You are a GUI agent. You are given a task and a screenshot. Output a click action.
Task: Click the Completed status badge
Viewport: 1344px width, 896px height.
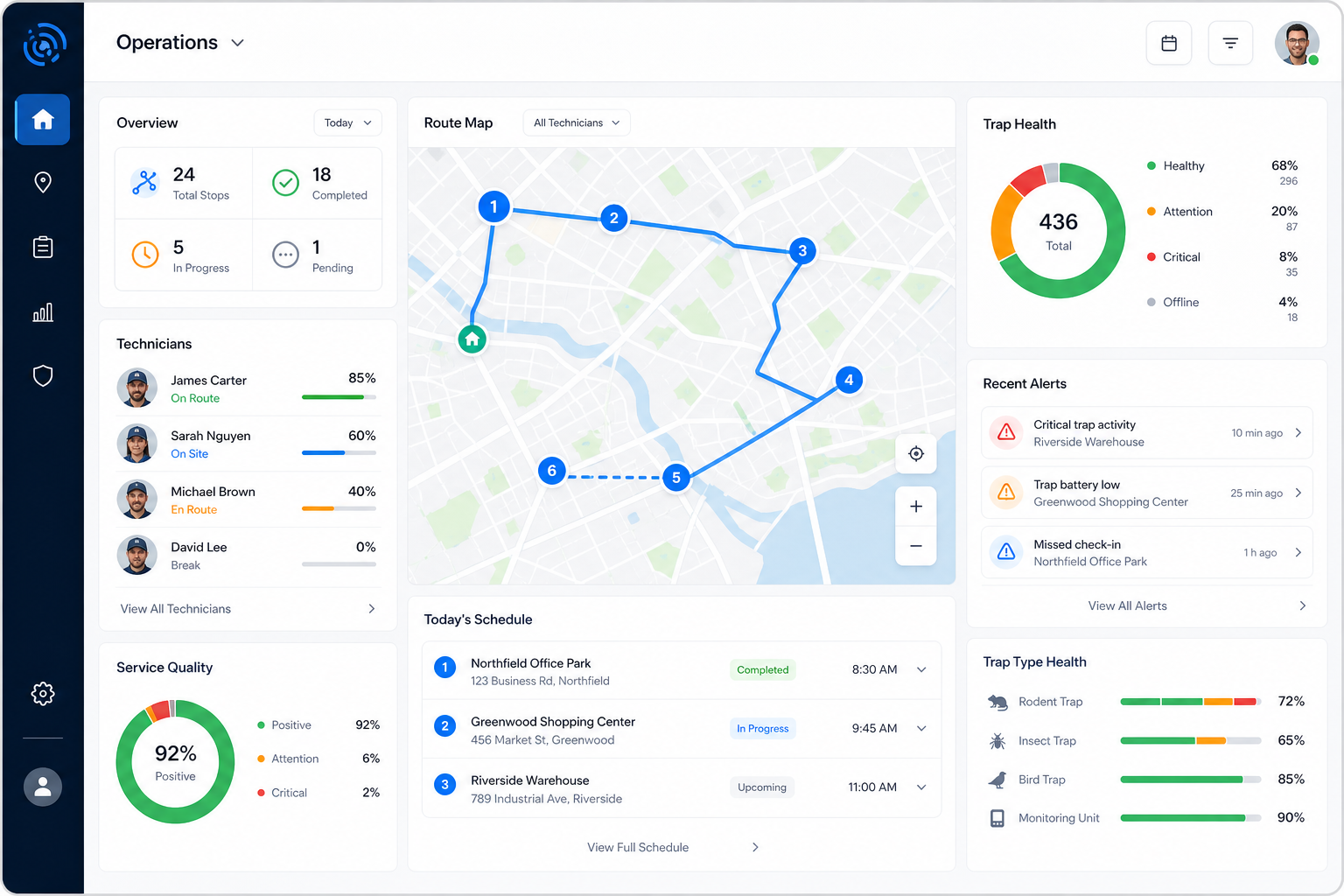[762, 669]
